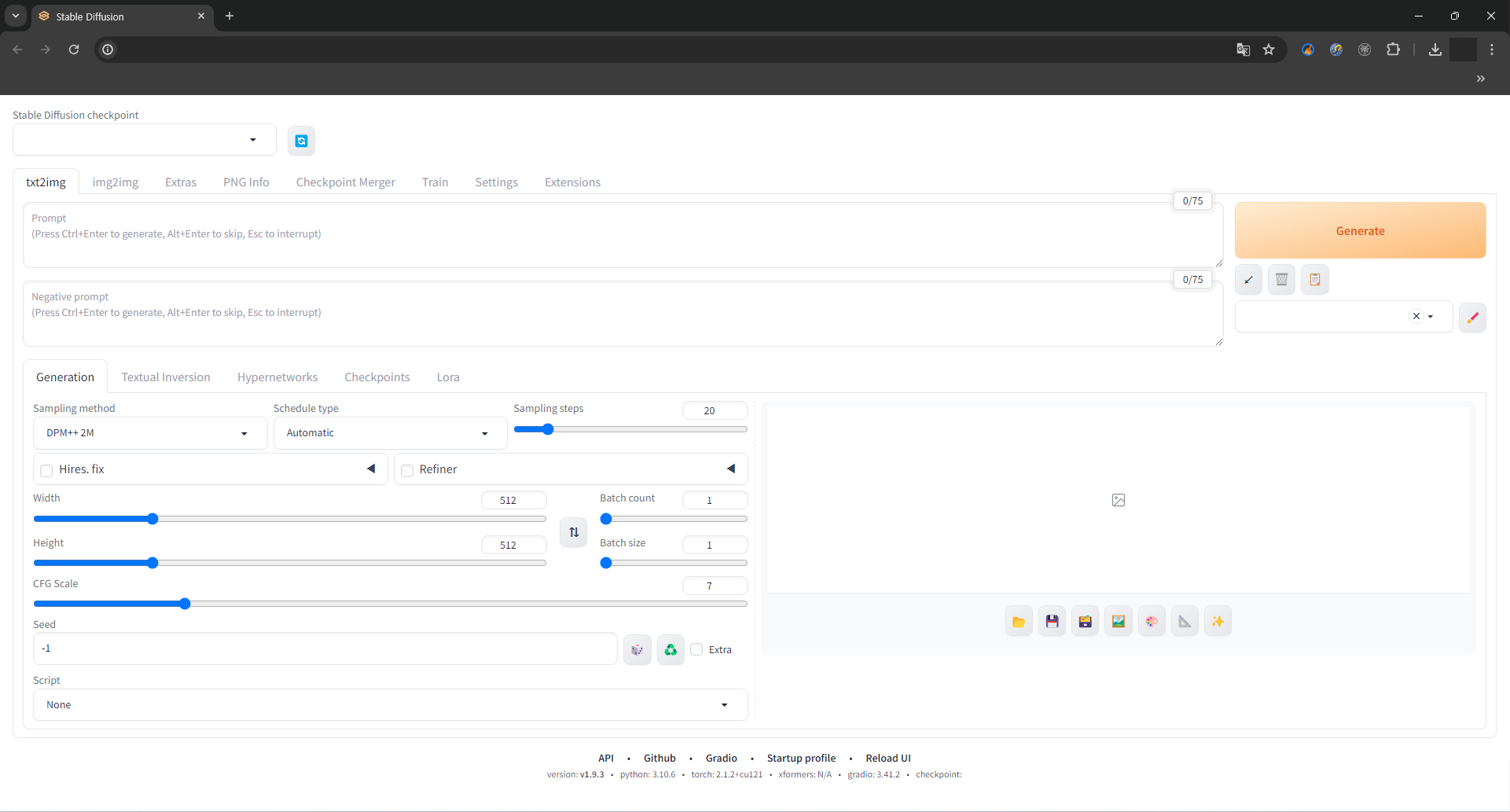Open Stable Diffusion checkpoint dropdown
1510x812 pixels.
click(x=145, y=140)
